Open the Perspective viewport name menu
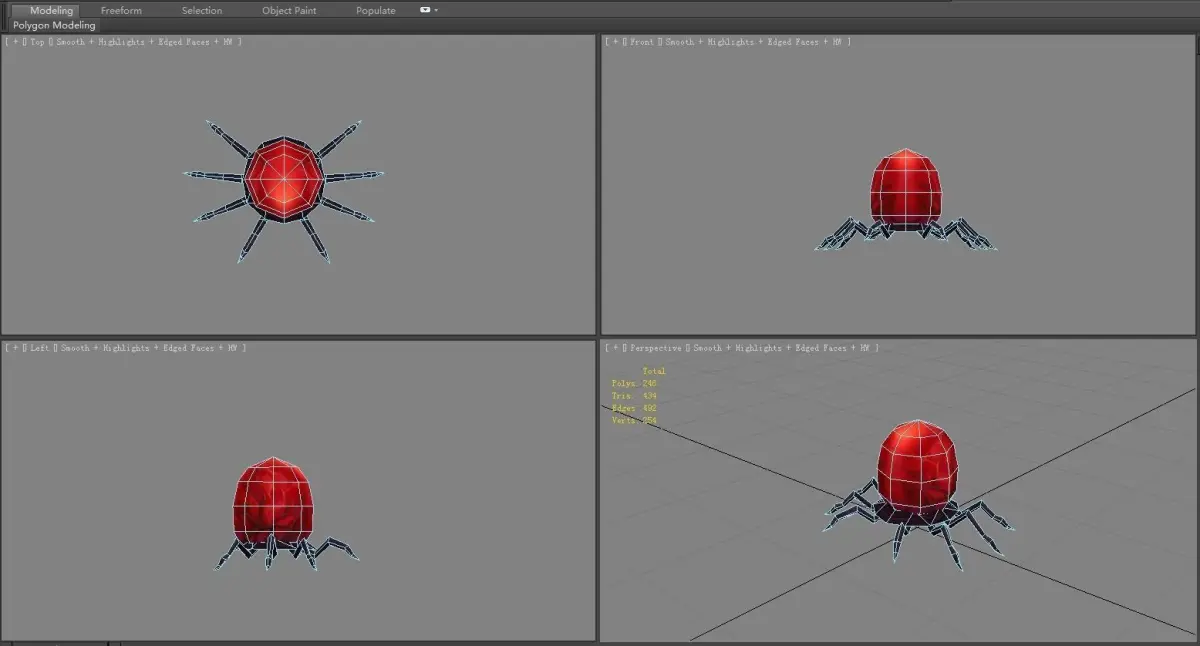1200x646 pixels. [655, 348]
